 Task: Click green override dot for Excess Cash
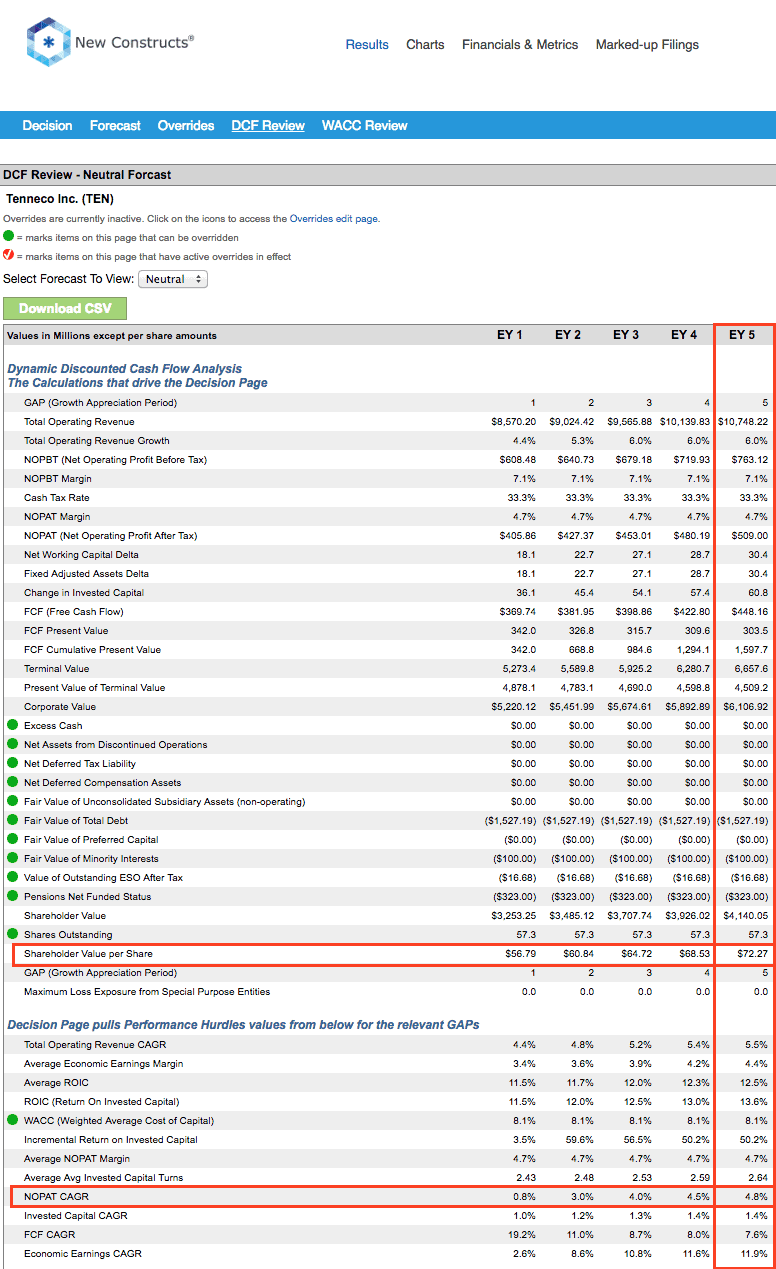click(x=12, y=725)
